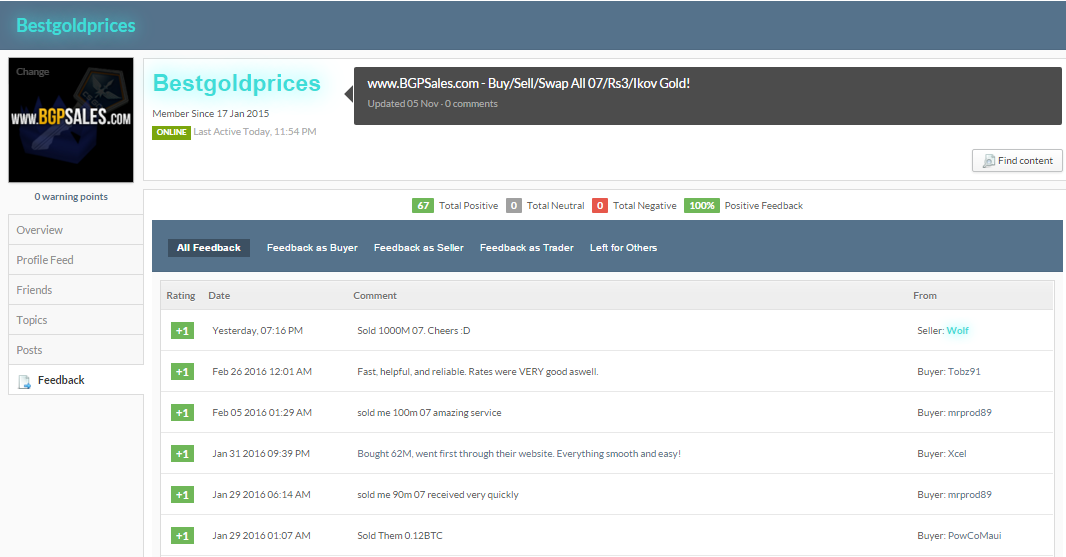Open the Friends tab in sidebar
This screenshot has height=557, width=1066.
point(75,290)
